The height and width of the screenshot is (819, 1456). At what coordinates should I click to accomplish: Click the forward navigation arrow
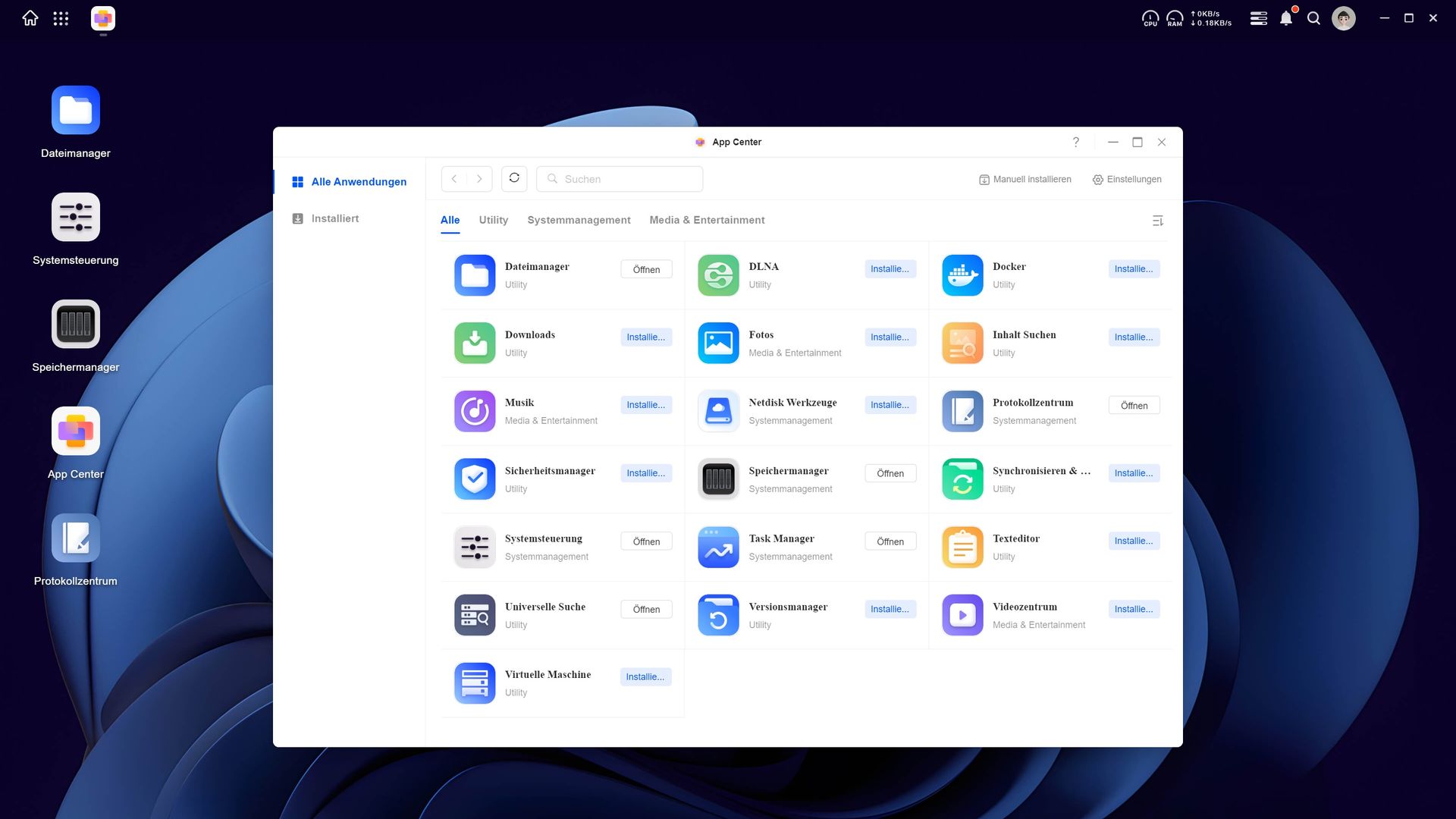[x=479, y=179]
